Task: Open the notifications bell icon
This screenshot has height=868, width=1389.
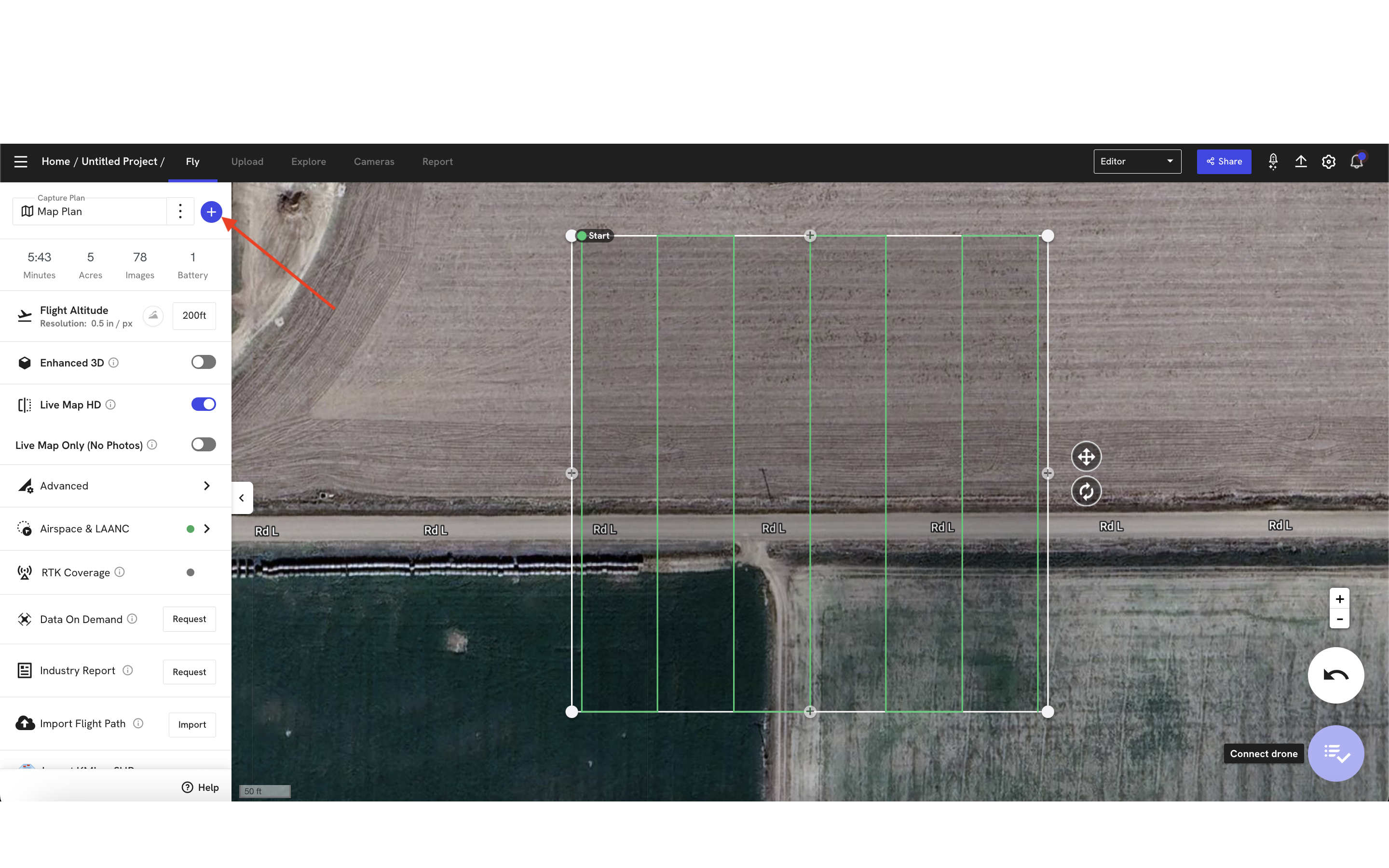Action: click(x=1356, y=162)
